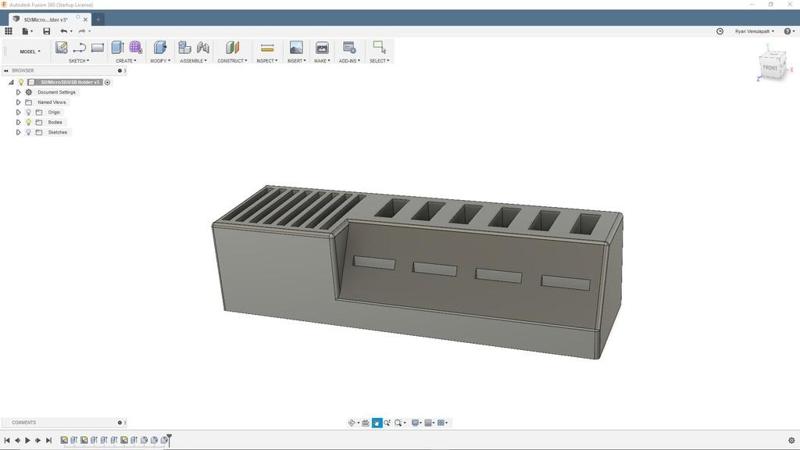The width and height of the screenshot is (800, 450).
Task: Toggle Sketches visibility light bulb
Action: coord(29,132)
